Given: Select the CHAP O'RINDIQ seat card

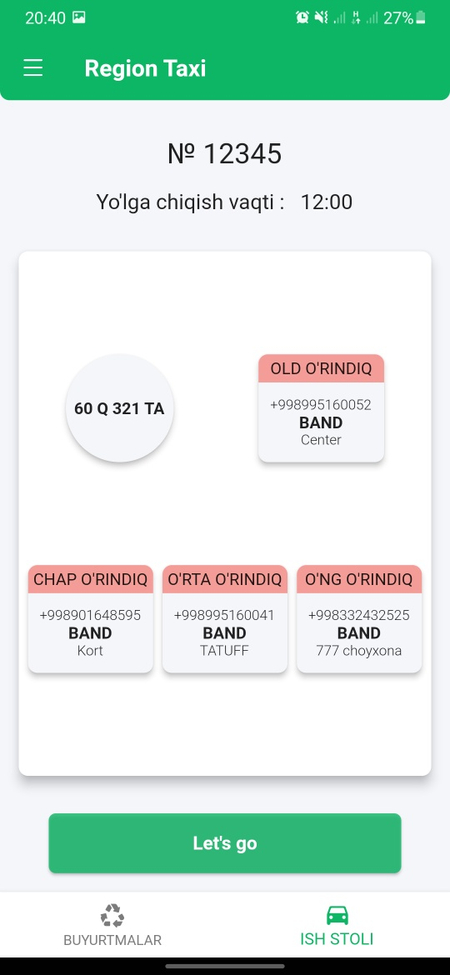Looking at the screenshot, I should tap(91, 619).
